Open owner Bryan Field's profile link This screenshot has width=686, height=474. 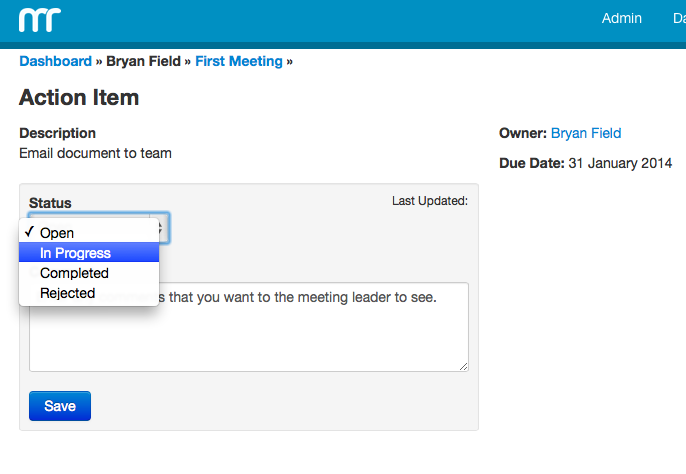pyautogui.click(x=585, y=133)
